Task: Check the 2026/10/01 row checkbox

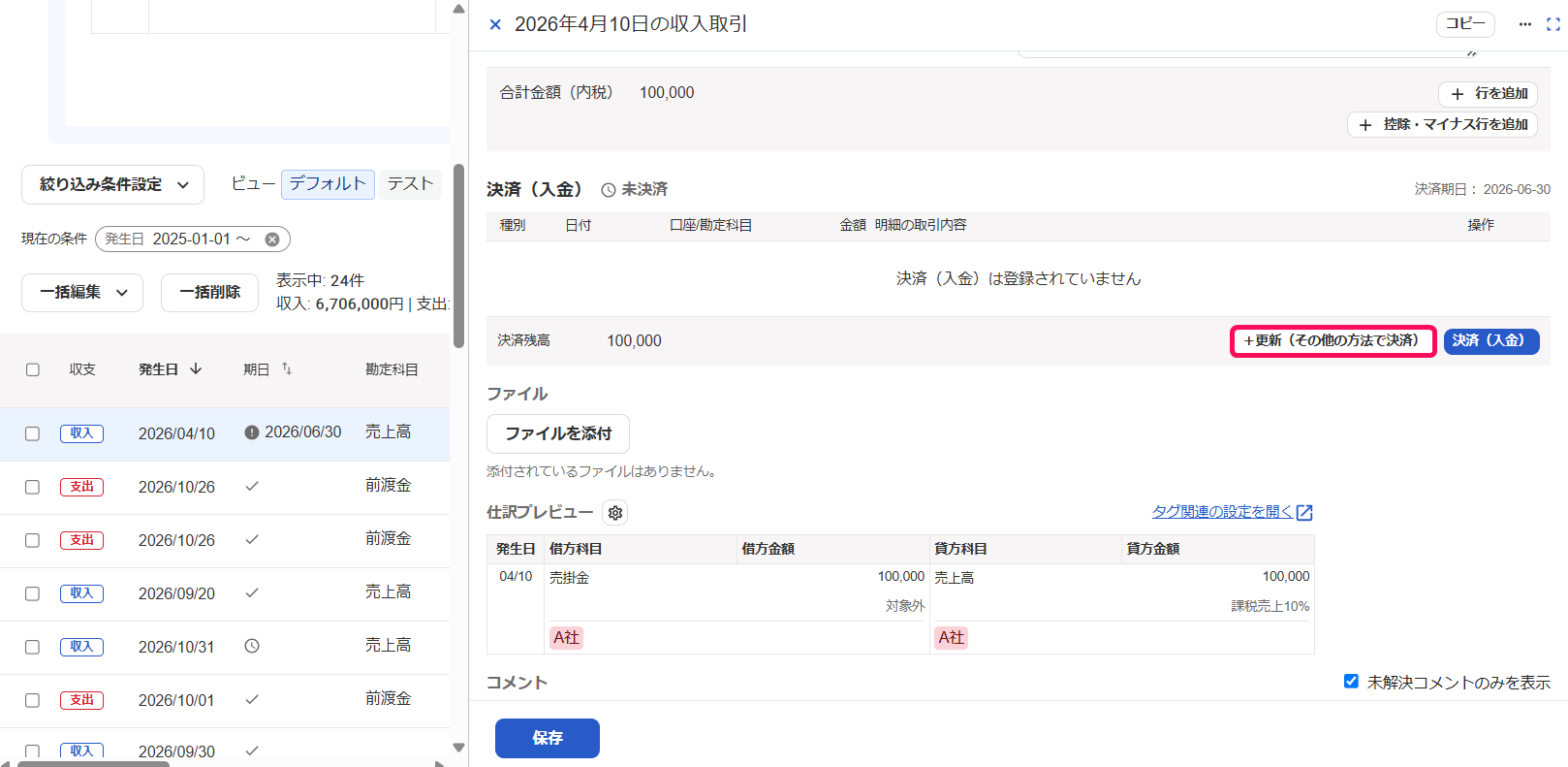Action: point(33,700)
